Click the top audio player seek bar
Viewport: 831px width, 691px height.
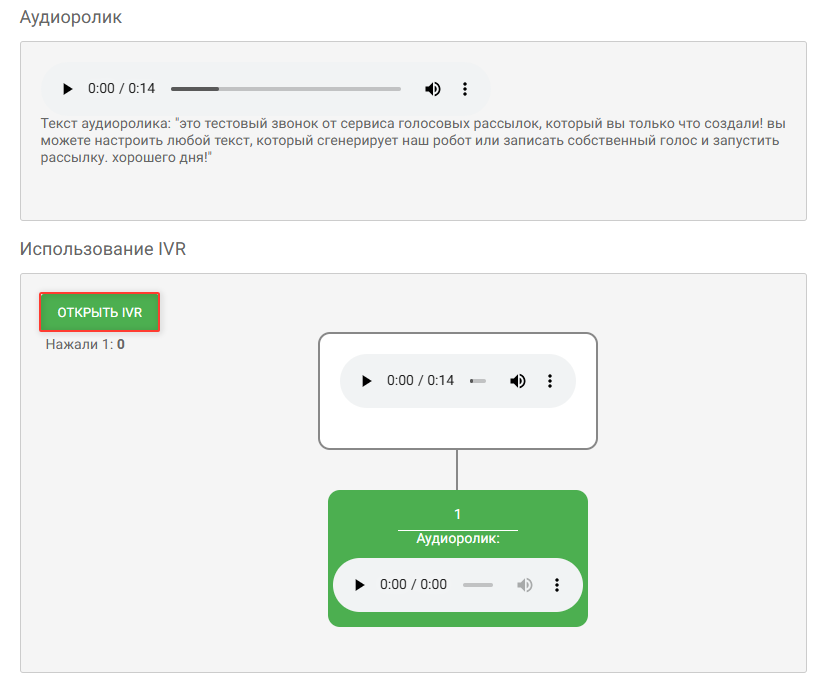point(286,89)
